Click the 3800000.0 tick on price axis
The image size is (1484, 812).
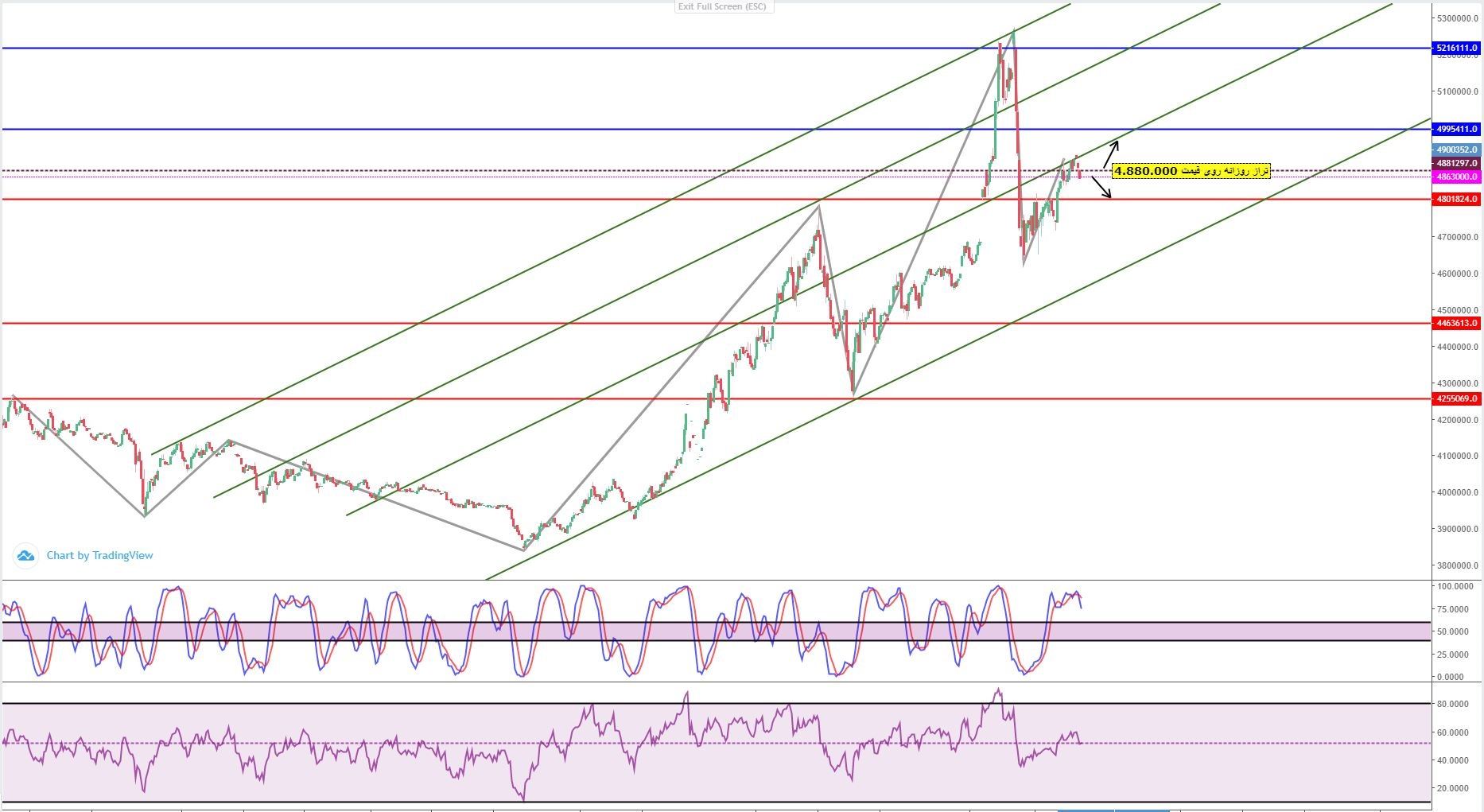[1457, 565]
